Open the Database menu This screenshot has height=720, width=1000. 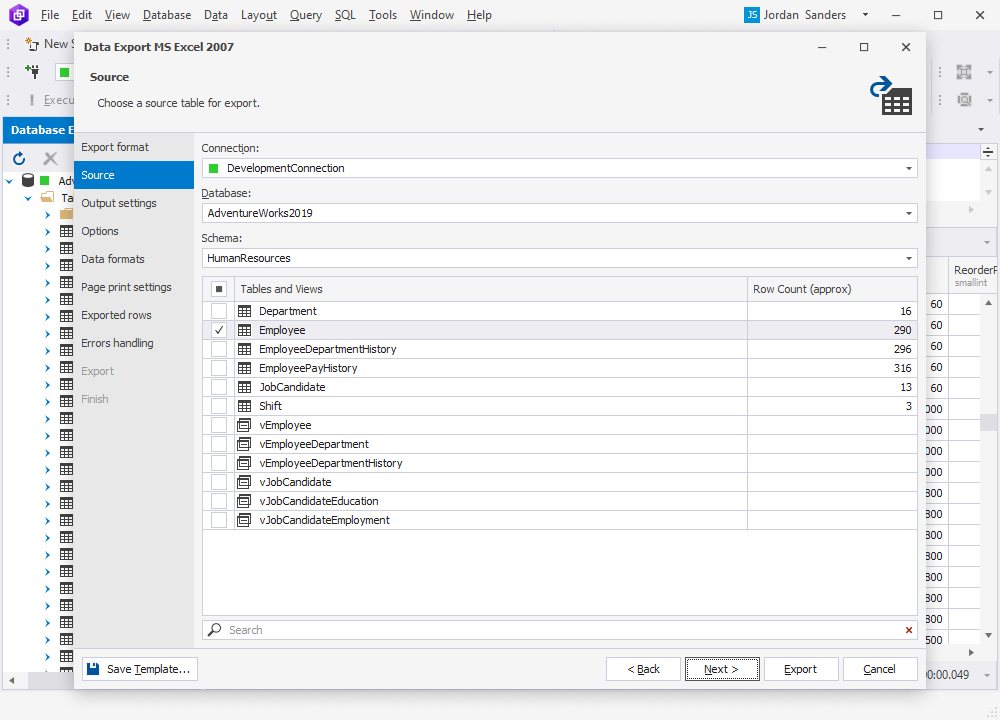(167, 15)
